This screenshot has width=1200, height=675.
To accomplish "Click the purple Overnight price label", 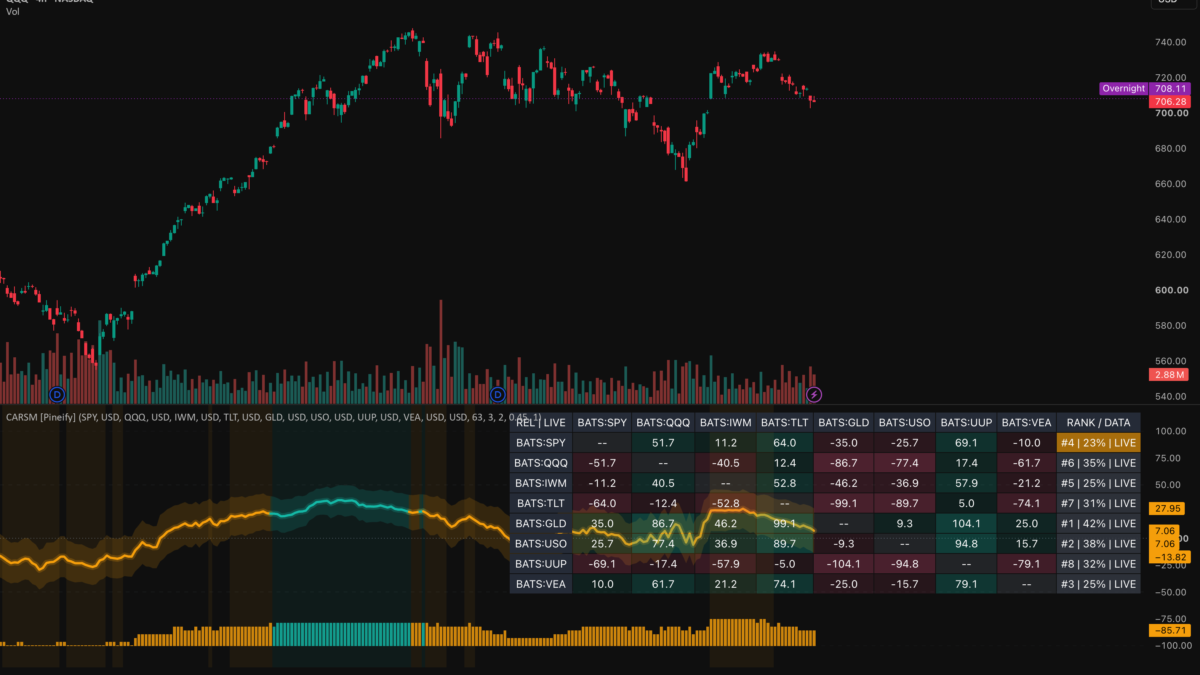I will point(1123,88).
